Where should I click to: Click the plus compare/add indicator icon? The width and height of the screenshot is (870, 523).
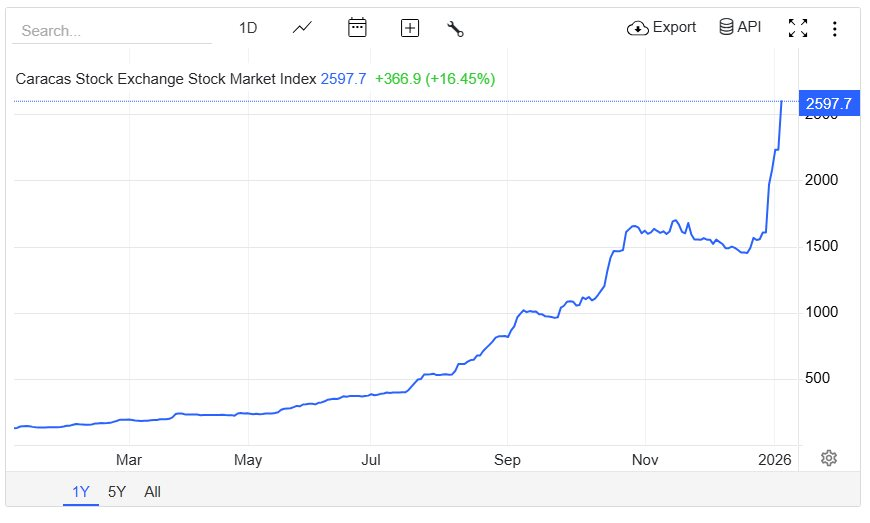coord(409,28)
